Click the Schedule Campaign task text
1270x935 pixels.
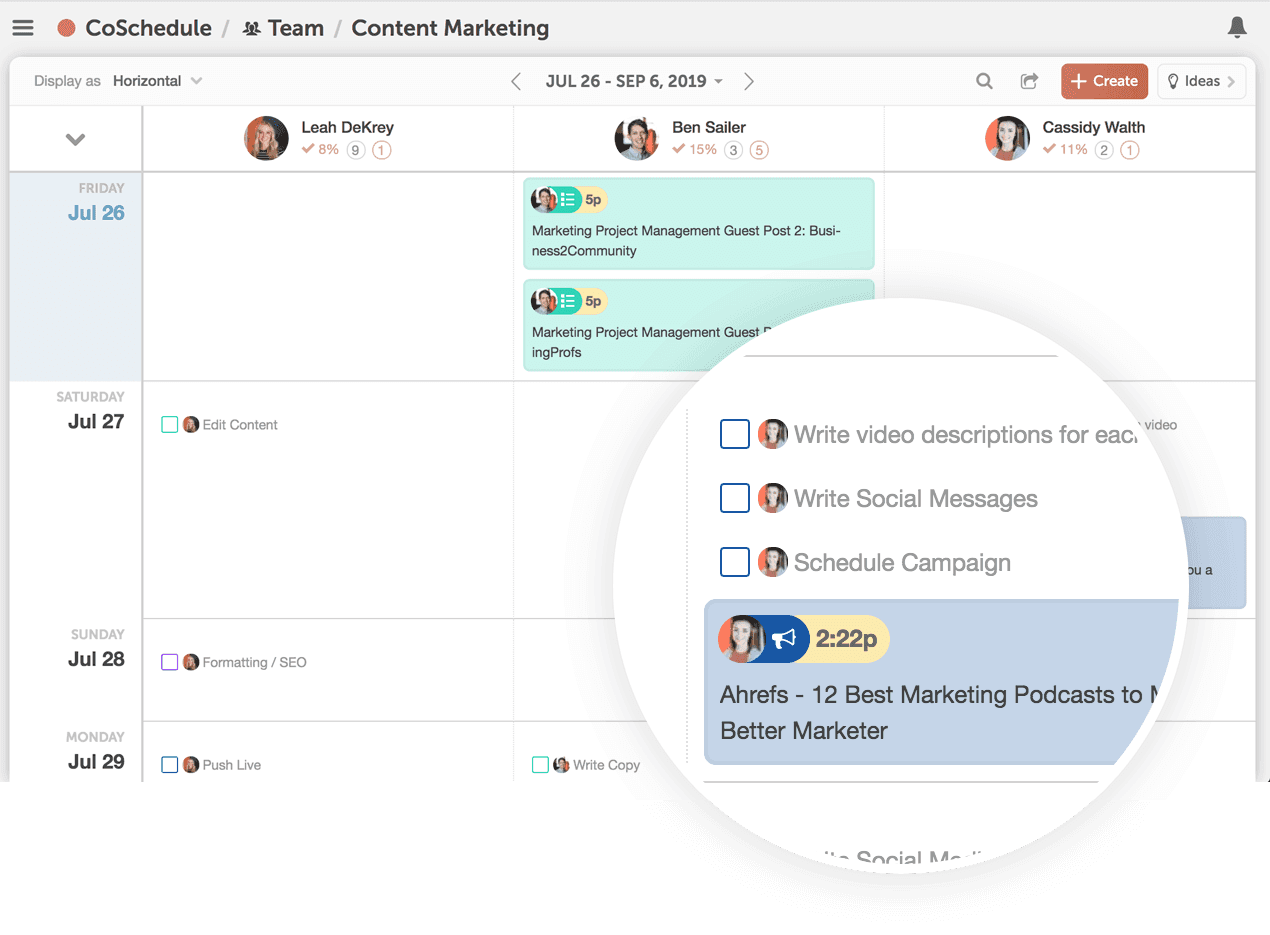click(902, 562)
